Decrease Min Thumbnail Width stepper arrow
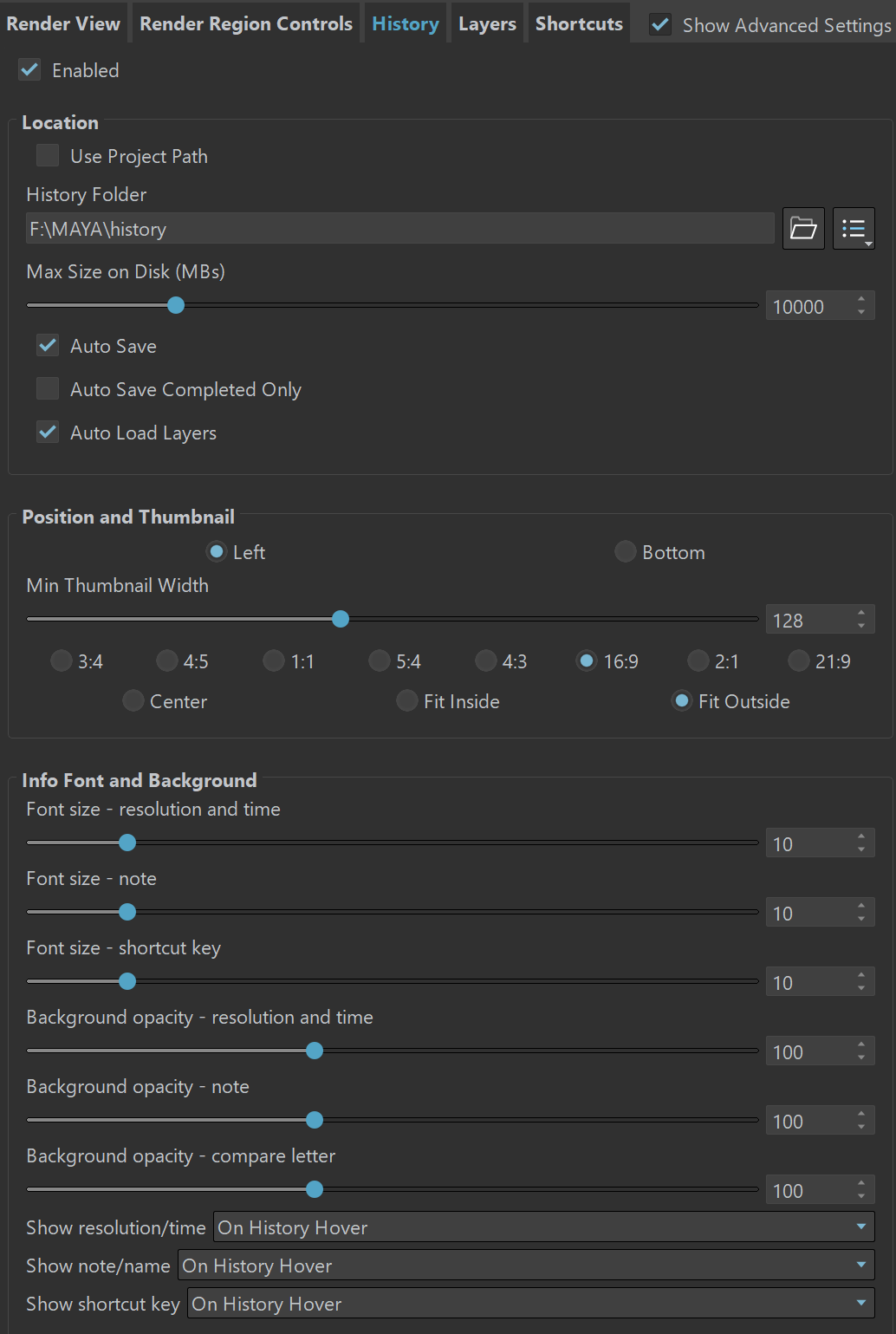Image resolution: width=896 pixels, height=1334 pixels. (x=861, y=626)
